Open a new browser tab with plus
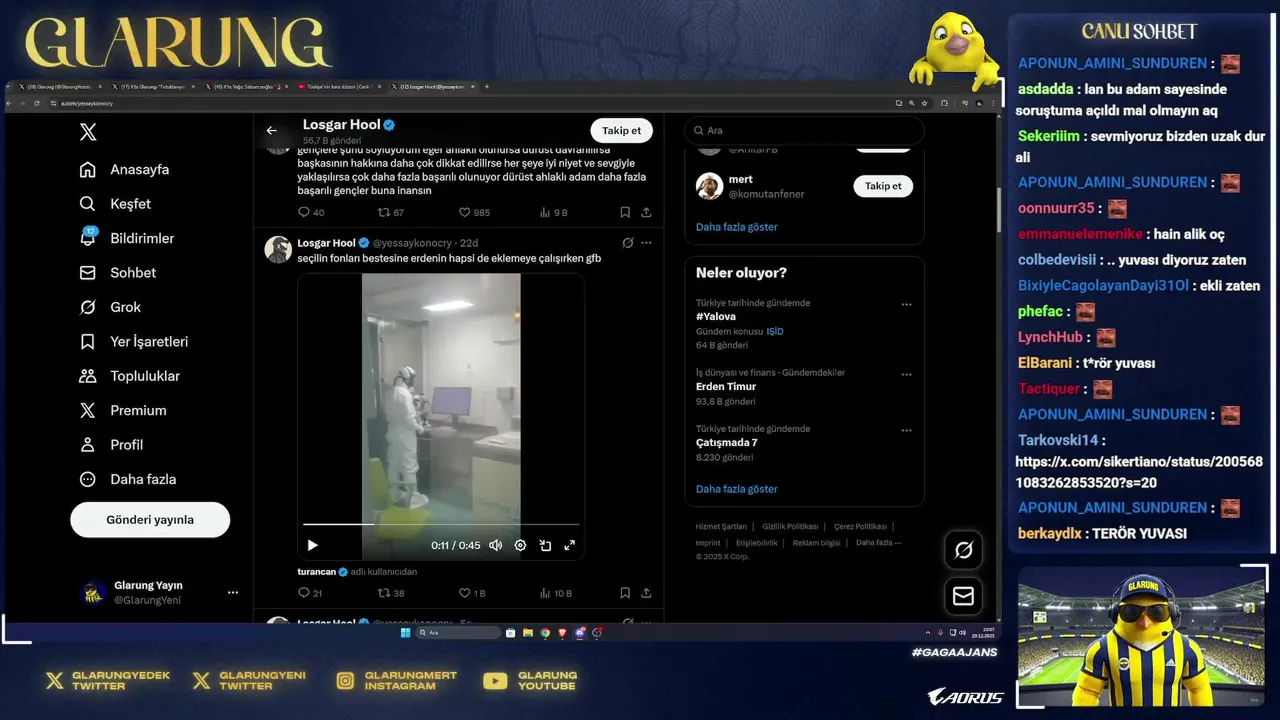1280x720 pixels. pyautogui.click(x=487, y=87)
